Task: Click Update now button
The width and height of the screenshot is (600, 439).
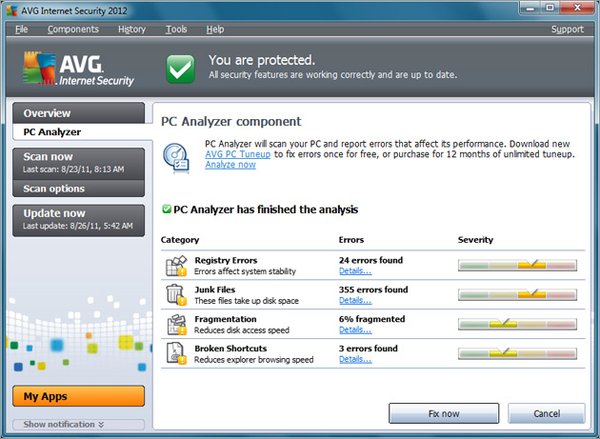Action: click(78, 220)
